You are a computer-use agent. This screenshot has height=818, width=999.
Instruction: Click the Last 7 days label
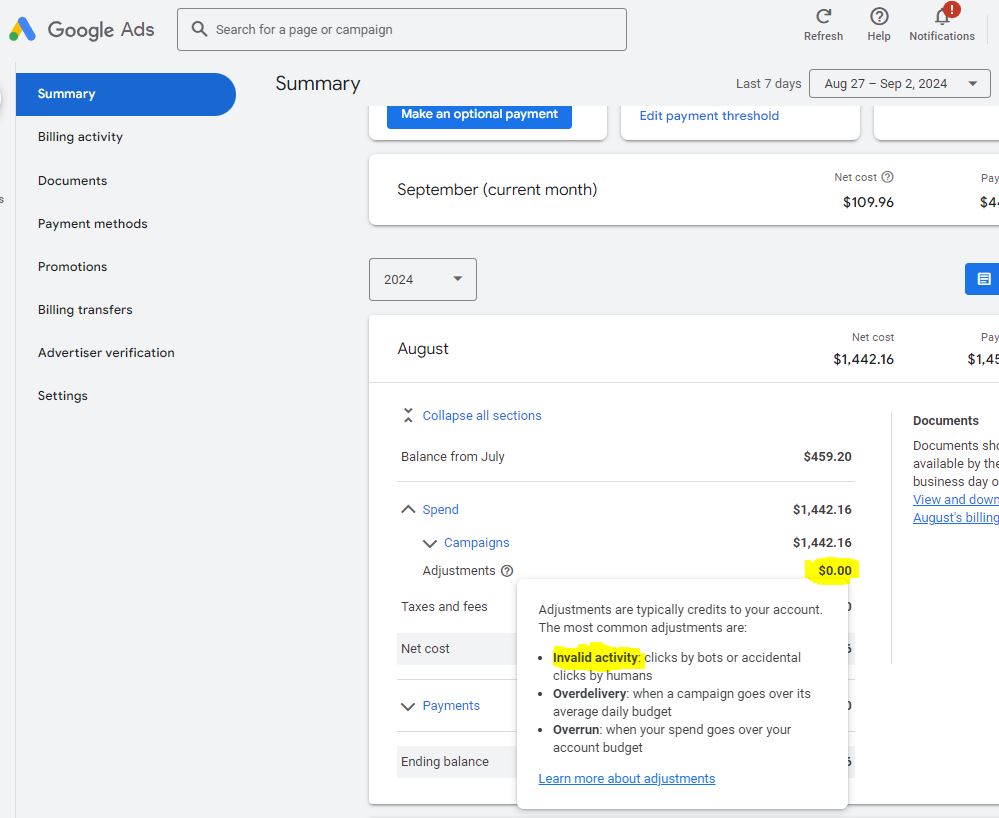pos(768,83)
